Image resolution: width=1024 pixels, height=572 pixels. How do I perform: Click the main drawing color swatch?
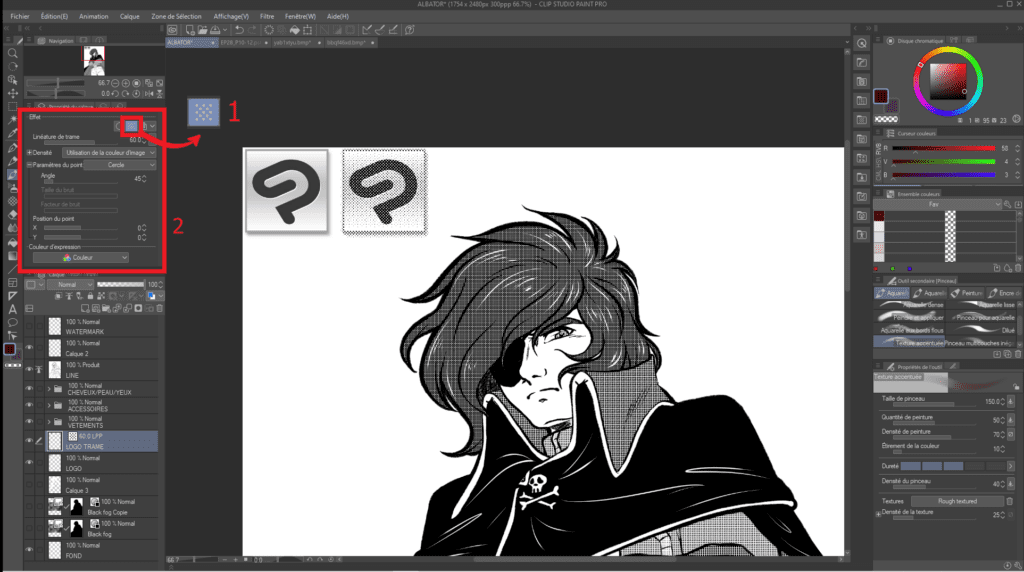pyautogui.click(x=881, y=96)
